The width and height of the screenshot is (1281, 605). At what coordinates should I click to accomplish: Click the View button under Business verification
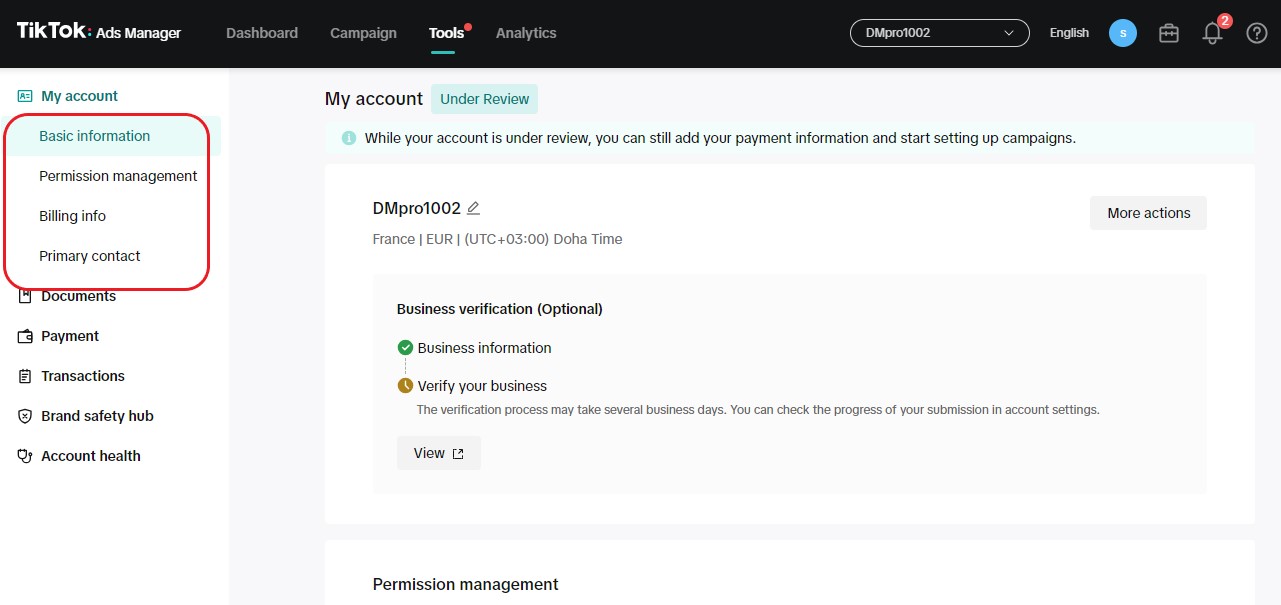click(x=438, y=452)
